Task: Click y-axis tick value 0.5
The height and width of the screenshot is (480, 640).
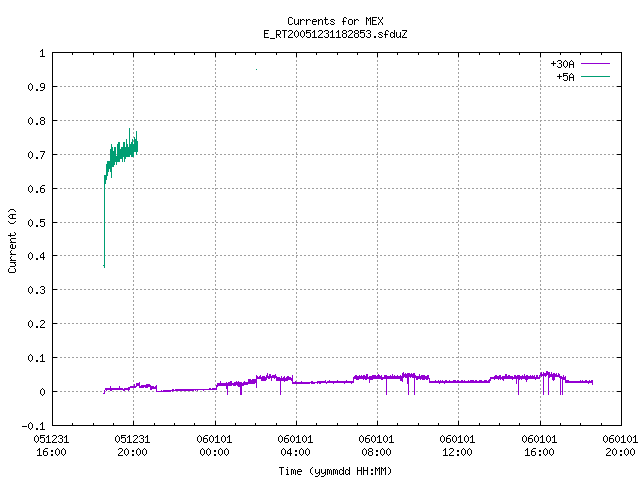Action: point(36,223)
